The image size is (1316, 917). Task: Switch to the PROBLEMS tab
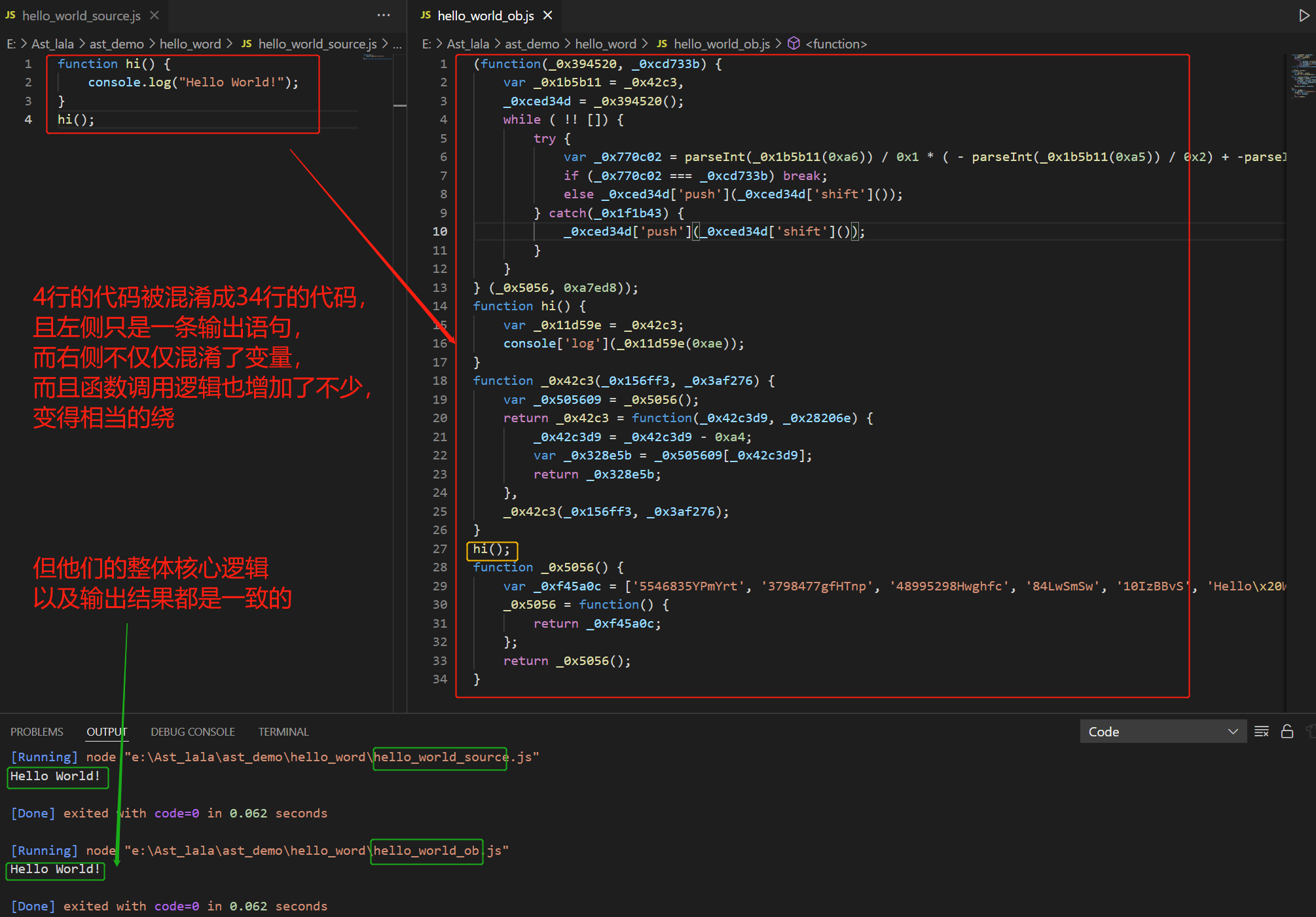pyautogui.click(x=37, y=732)
